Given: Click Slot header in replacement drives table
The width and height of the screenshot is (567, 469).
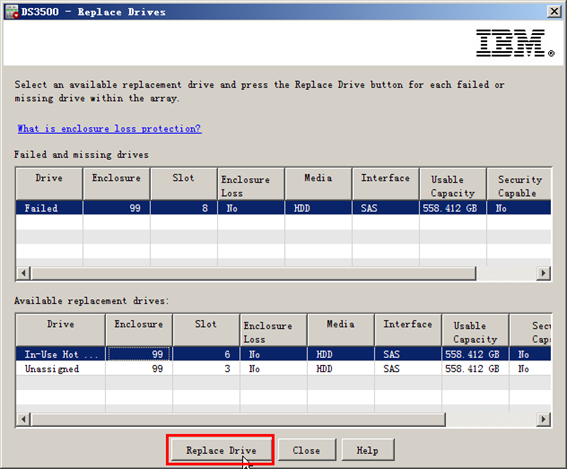Looking at the screenshot, I should (206, 330).
